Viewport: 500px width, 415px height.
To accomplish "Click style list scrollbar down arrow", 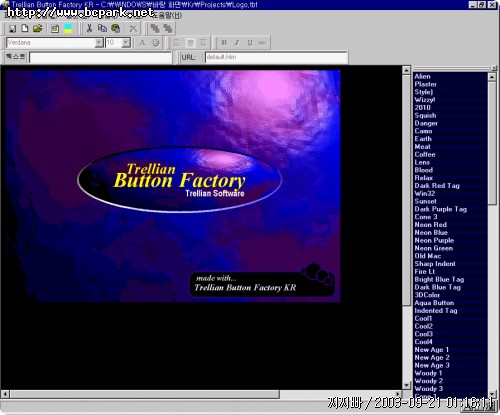I will 492,394.
